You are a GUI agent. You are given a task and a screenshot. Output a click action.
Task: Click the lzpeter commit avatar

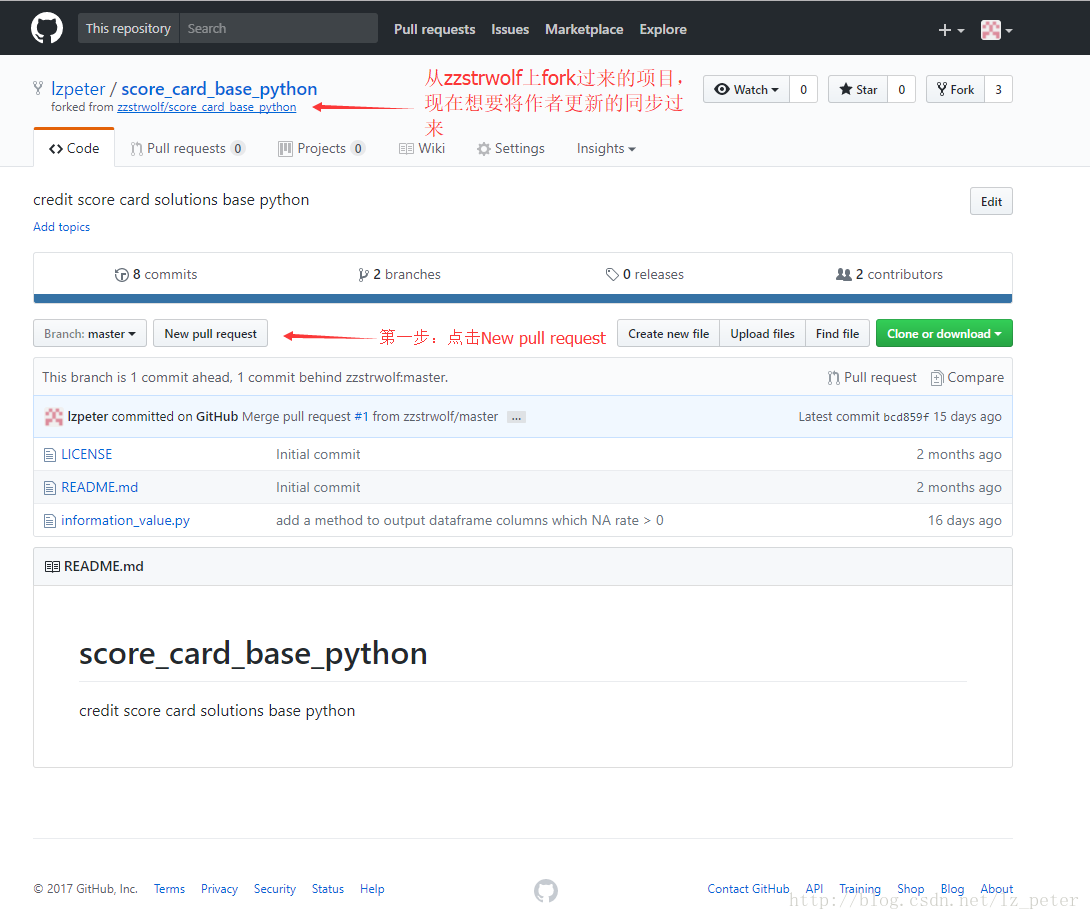(x=54, y=417)
